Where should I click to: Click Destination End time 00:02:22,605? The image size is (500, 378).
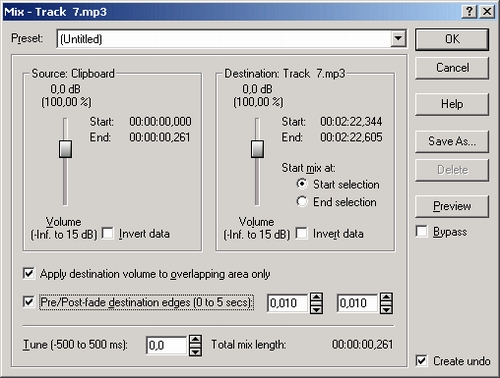pos(351,137)
